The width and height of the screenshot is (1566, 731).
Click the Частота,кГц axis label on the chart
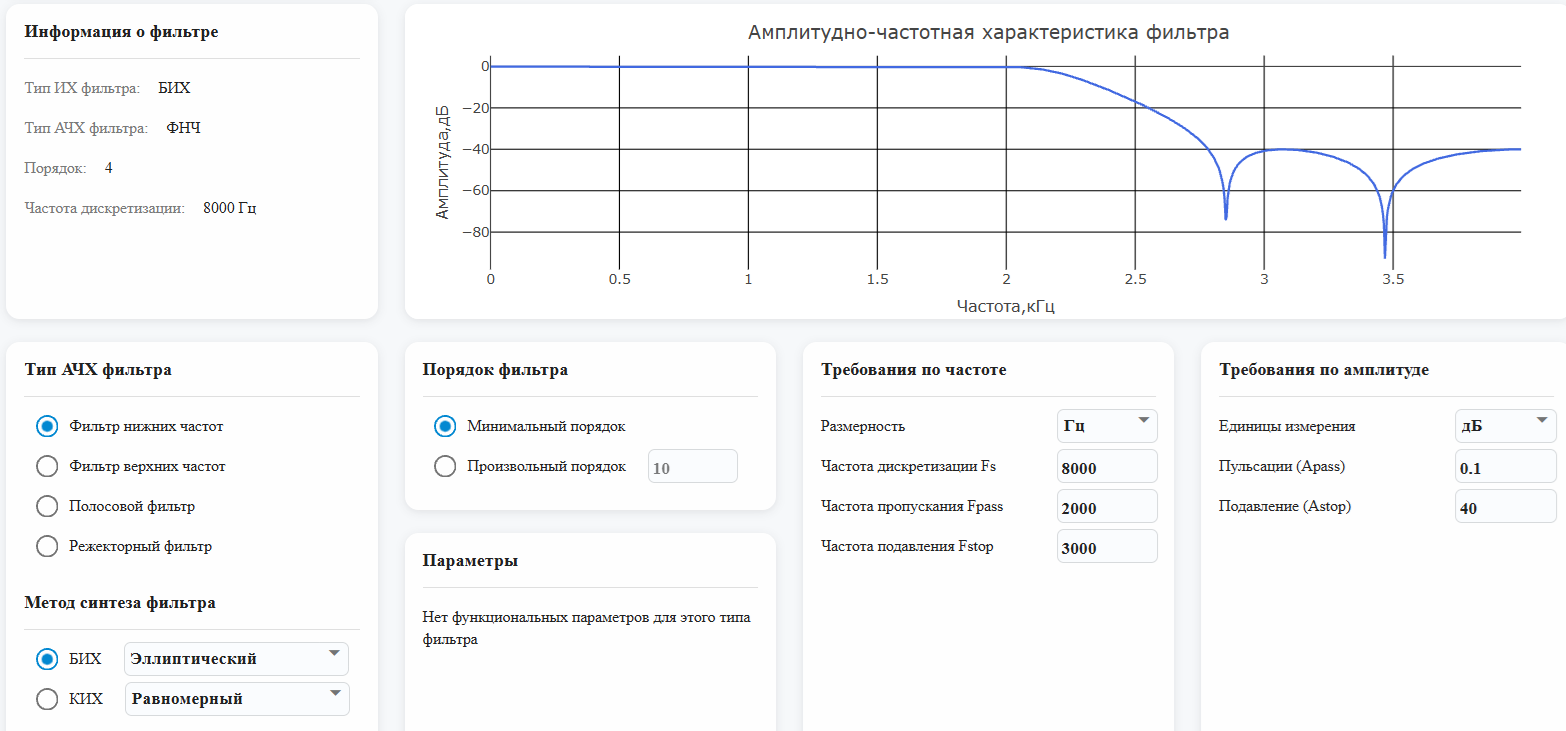1005,306
